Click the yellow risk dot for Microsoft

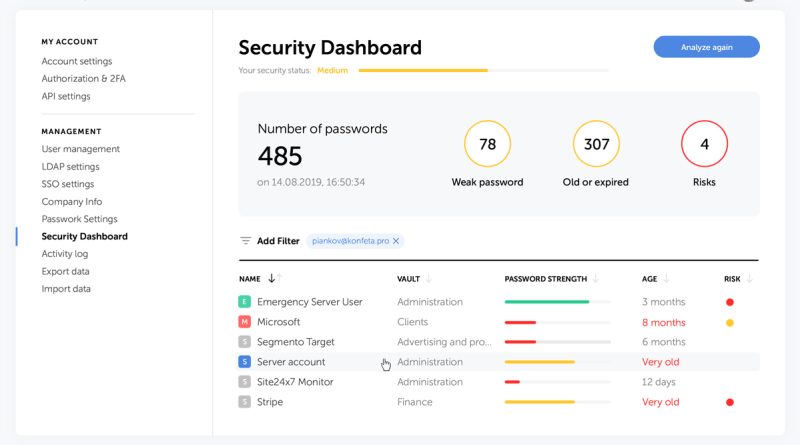point(730,323)
